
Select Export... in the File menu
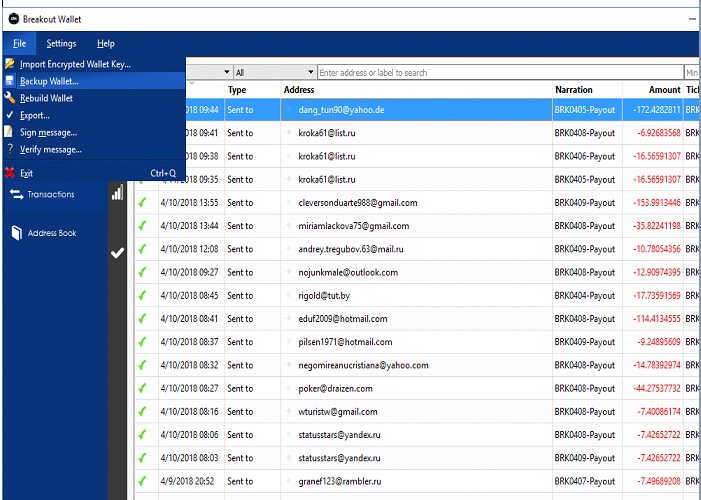[94, 115]
